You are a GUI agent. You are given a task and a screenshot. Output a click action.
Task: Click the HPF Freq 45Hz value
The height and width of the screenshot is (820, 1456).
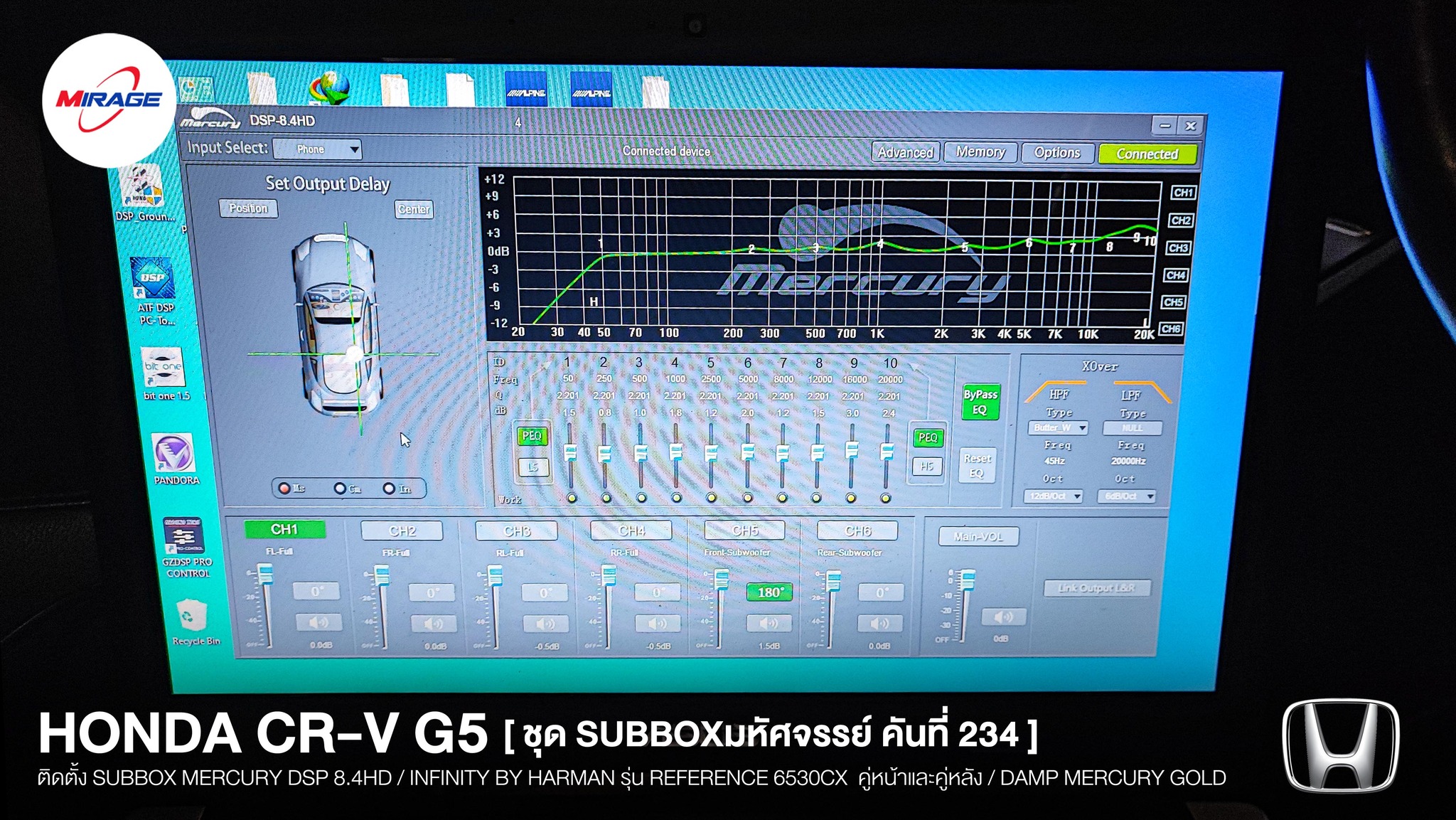(1054, 461)
